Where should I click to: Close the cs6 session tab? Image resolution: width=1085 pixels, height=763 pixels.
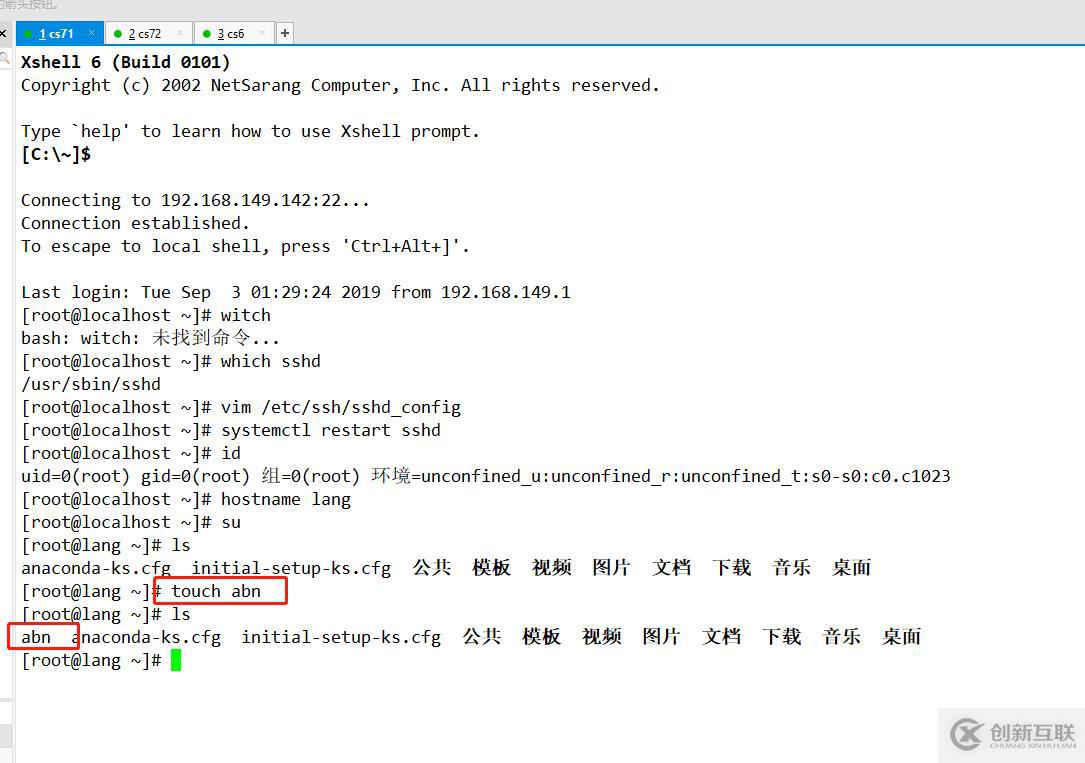pos(262,33)
